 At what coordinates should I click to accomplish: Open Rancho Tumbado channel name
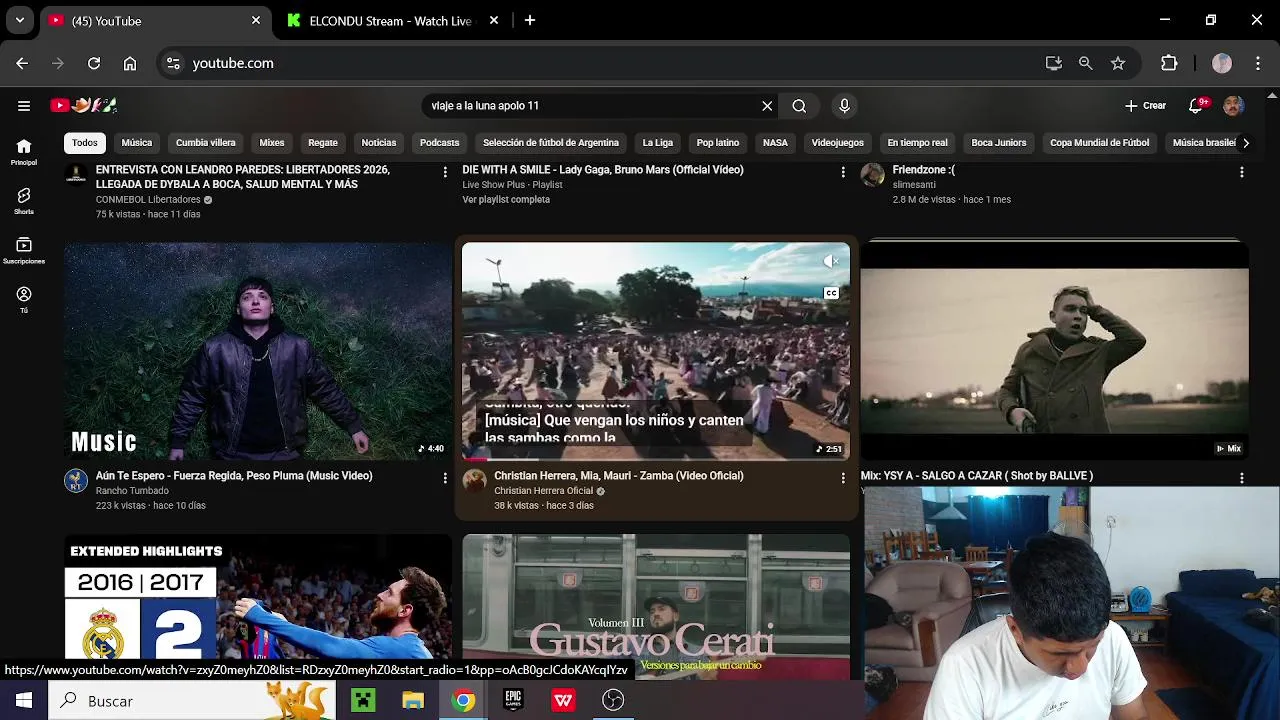coord(132,491)
